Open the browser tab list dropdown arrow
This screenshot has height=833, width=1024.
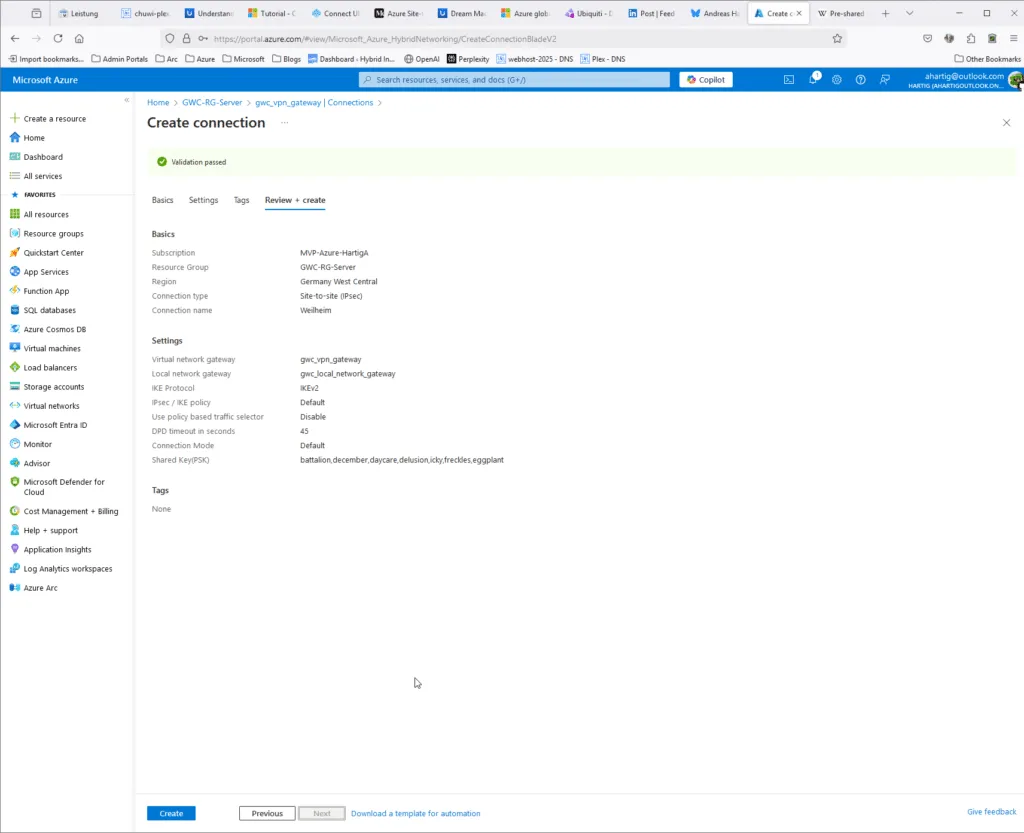[x=907, y=13]
